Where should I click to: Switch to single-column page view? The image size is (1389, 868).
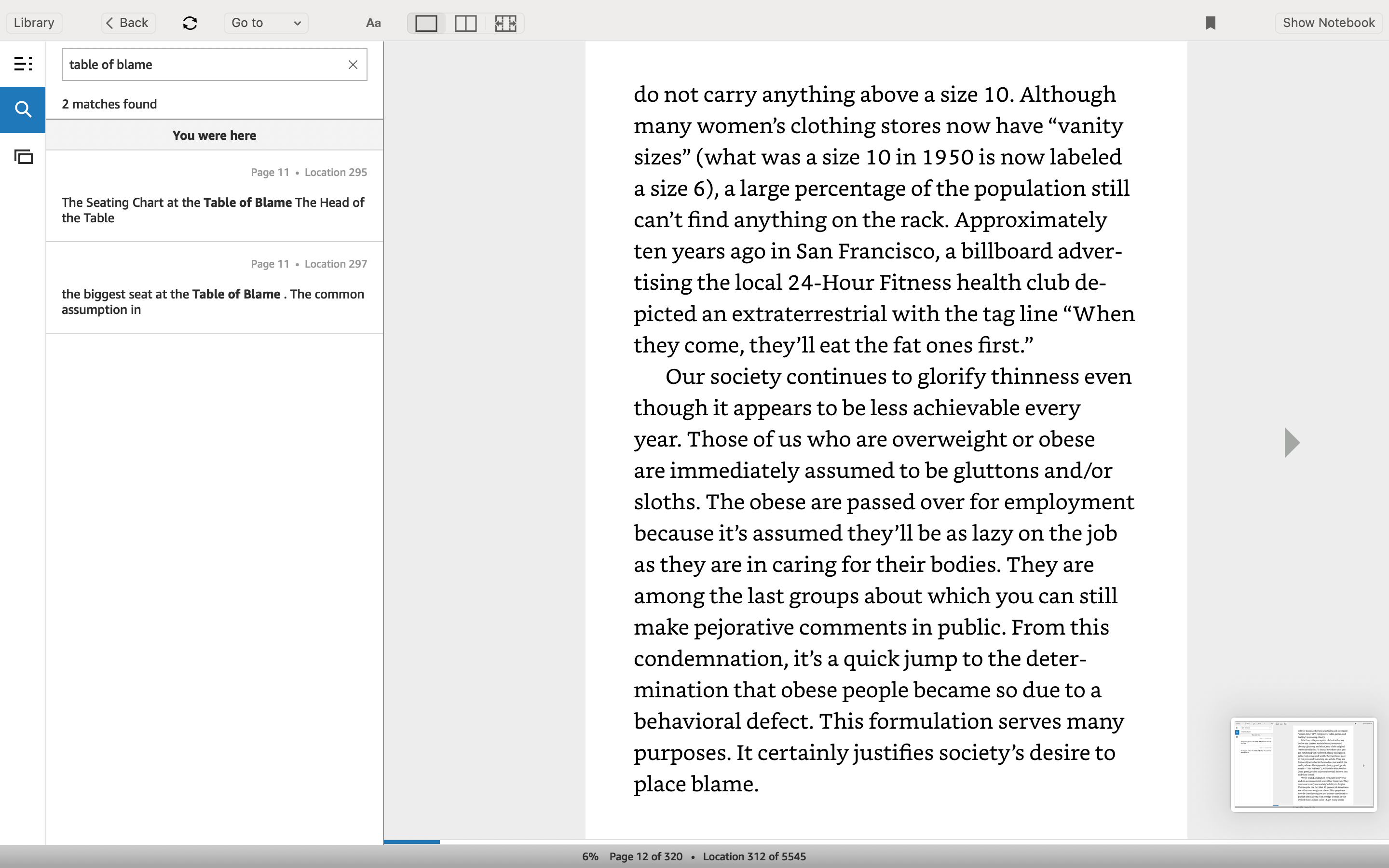[426, 23]
